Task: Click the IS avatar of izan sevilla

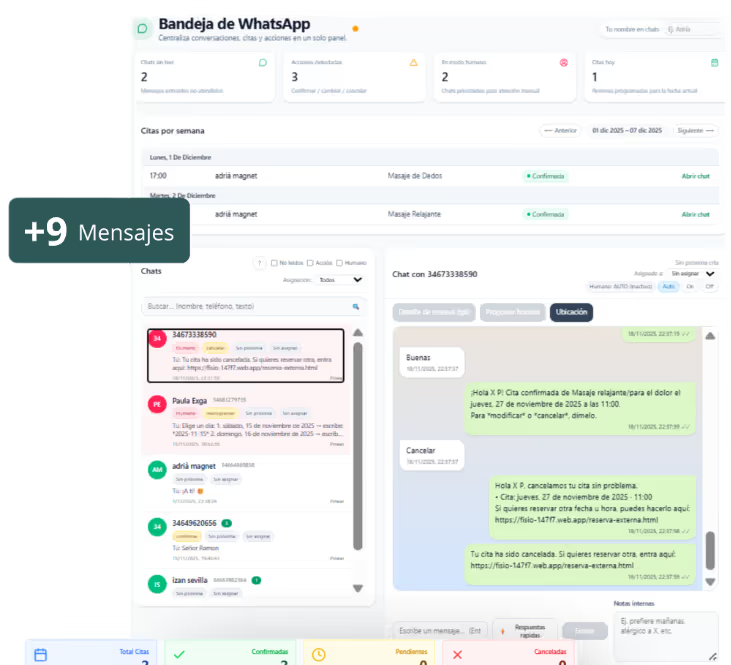Action: (157, 584)
